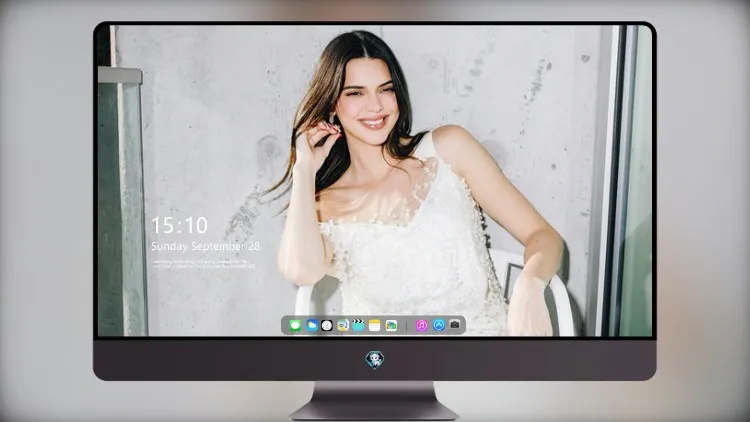Launch the pink iTunes music app

coord(421,325)
